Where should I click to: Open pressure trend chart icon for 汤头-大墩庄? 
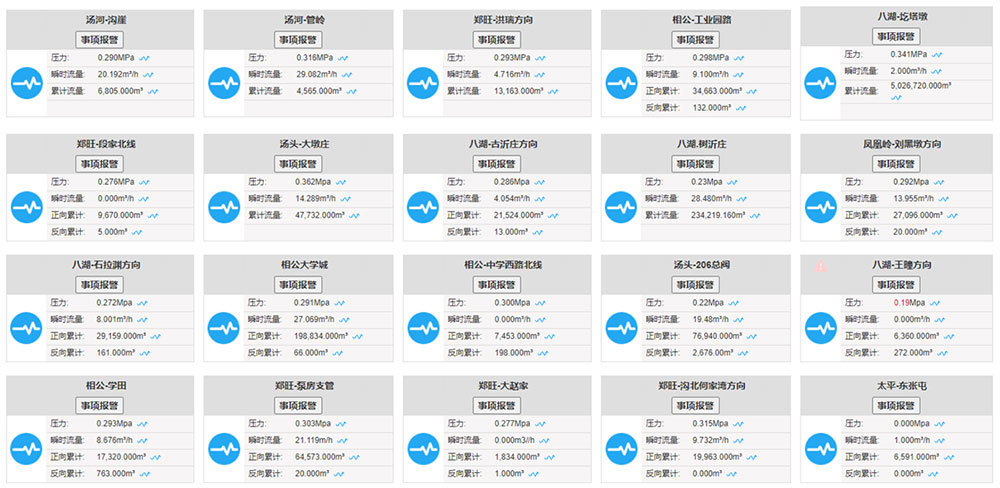[x=342, y=182]
